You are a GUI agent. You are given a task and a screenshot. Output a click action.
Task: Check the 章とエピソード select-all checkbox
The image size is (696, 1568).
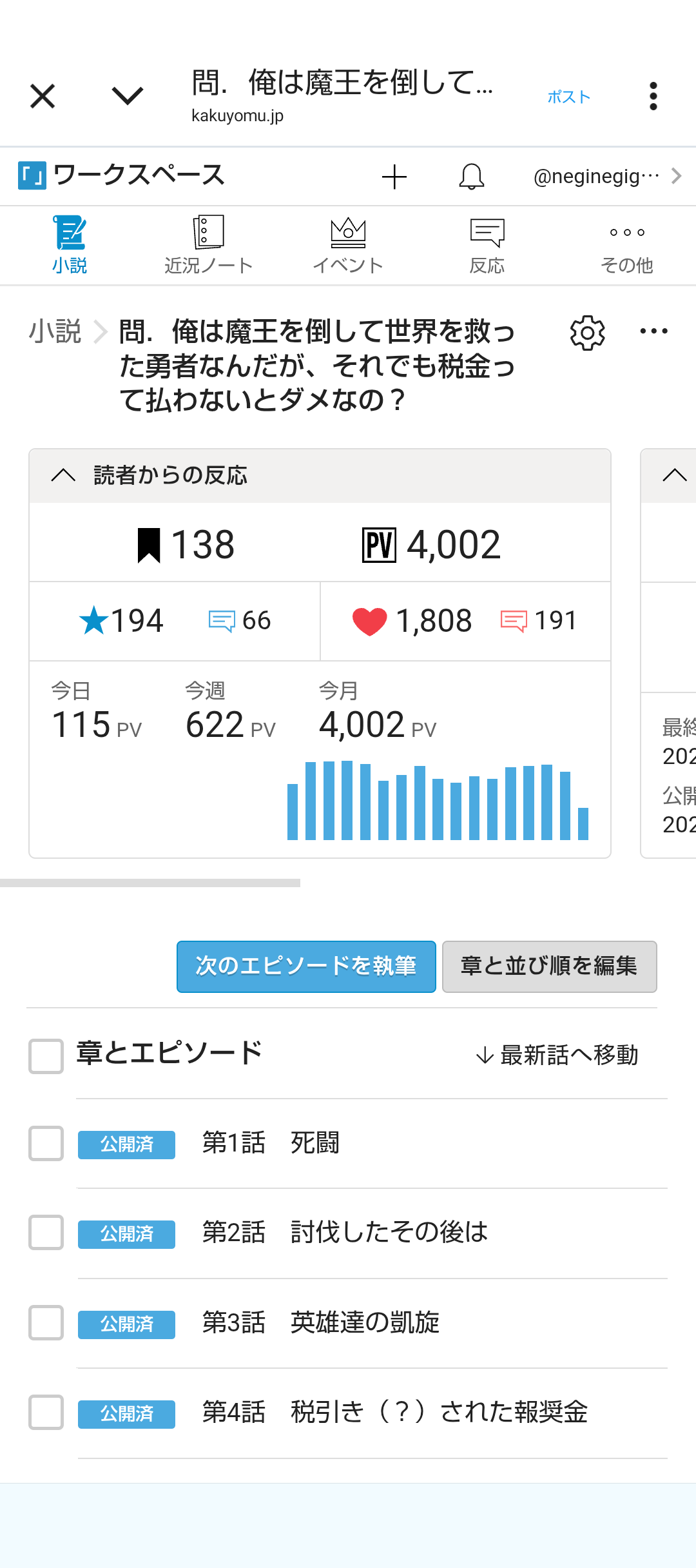[x=46, y=1056]
